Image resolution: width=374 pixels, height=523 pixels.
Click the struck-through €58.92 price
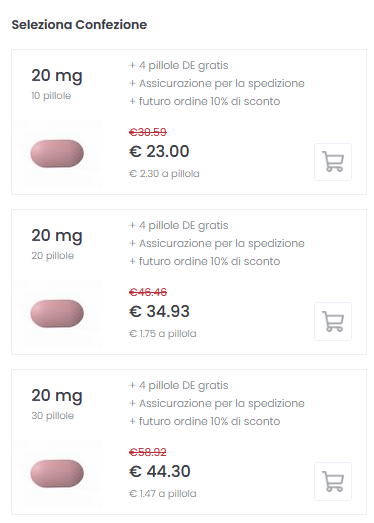147,452
